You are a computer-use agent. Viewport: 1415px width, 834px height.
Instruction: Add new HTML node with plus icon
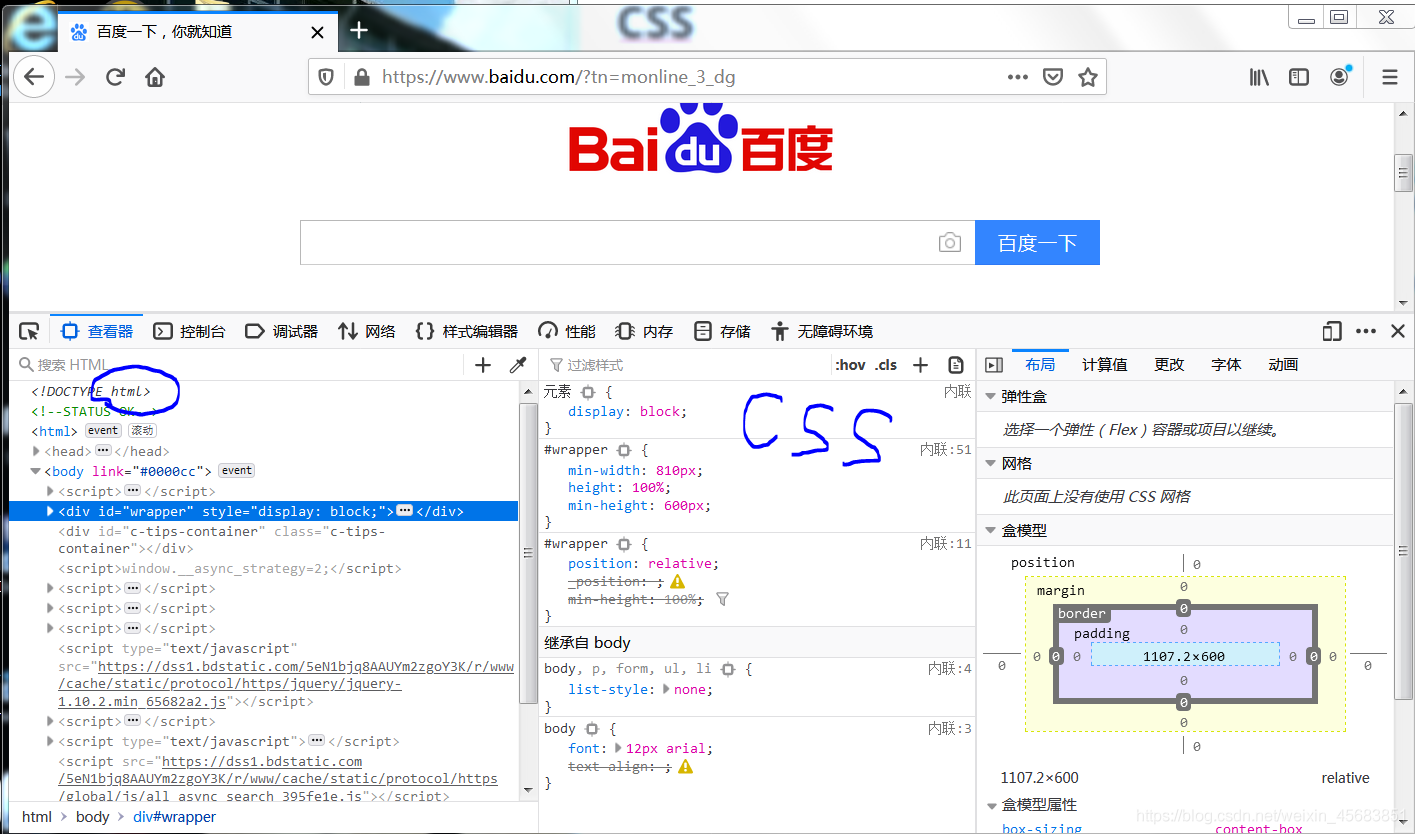pos(483,365)
